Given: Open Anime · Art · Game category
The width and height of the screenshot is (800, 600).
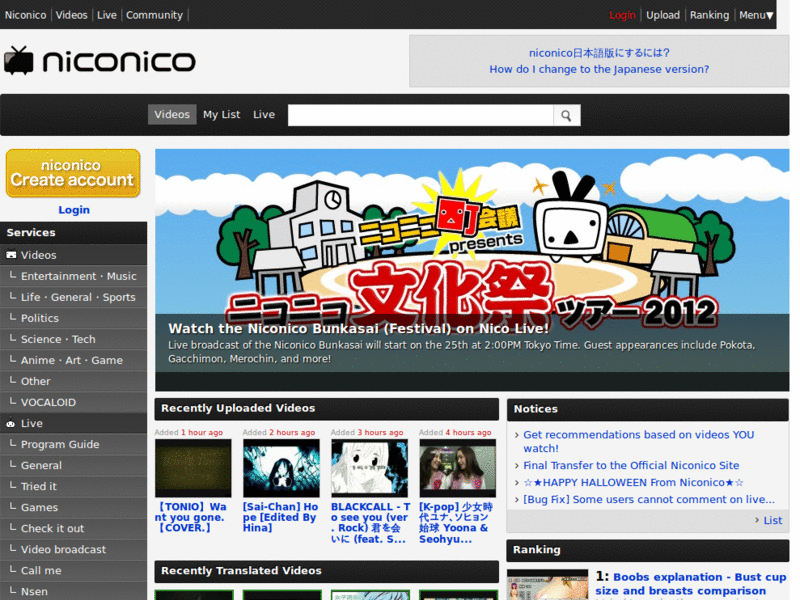Looking at the screenshot, I should 73,360.
